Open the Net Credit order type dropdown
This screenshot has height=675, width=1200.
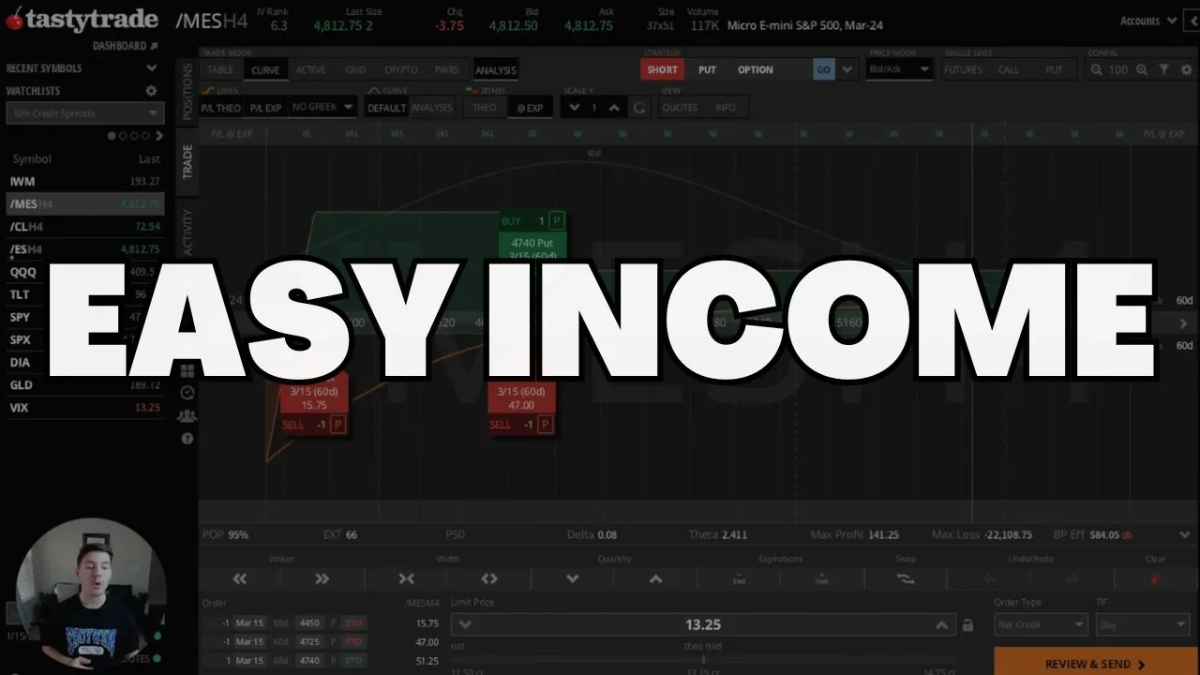(1040, 625)
